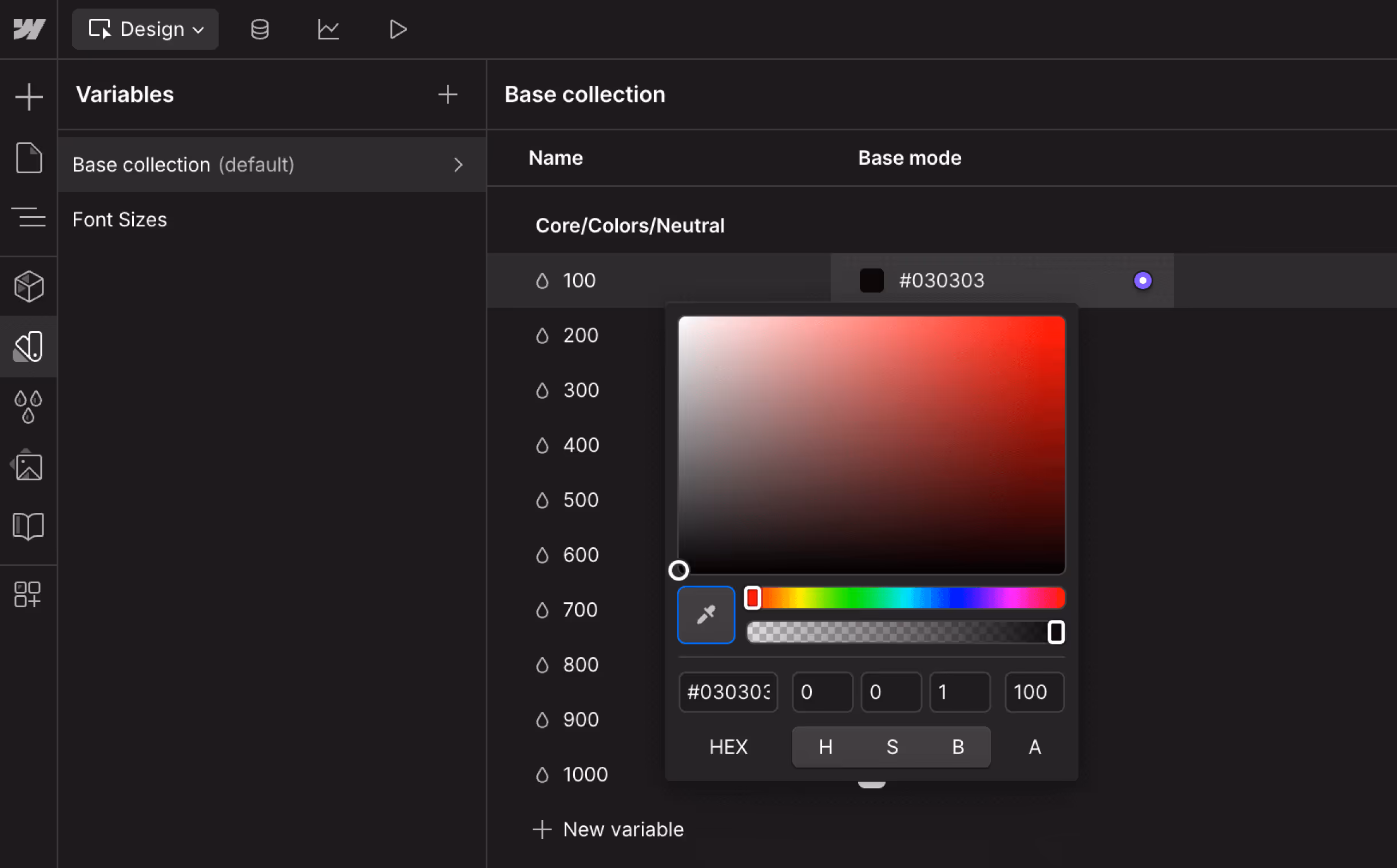The image size is (1397, 868).
Task: Expand Base collection chevron
Action: (458, 165)
